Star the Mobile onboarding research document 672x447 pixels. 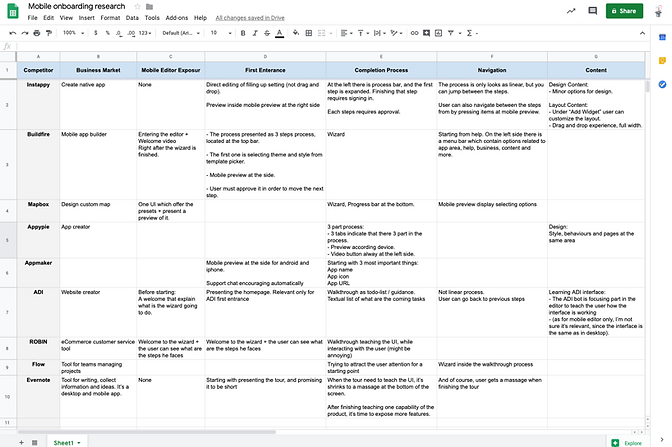[x=138, y=6]
